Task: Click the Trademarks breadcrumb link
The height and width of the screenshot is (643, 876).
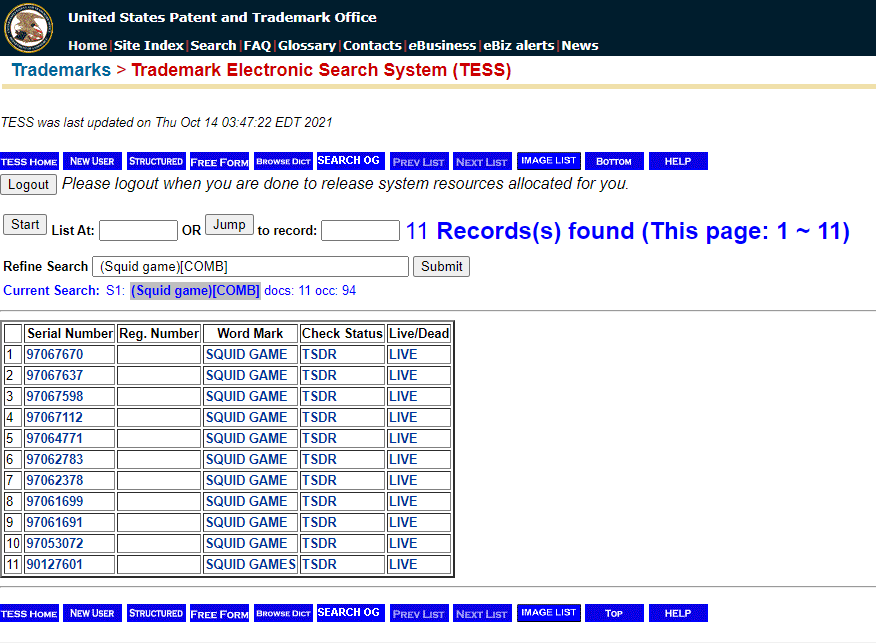Action: coord(61,70)
